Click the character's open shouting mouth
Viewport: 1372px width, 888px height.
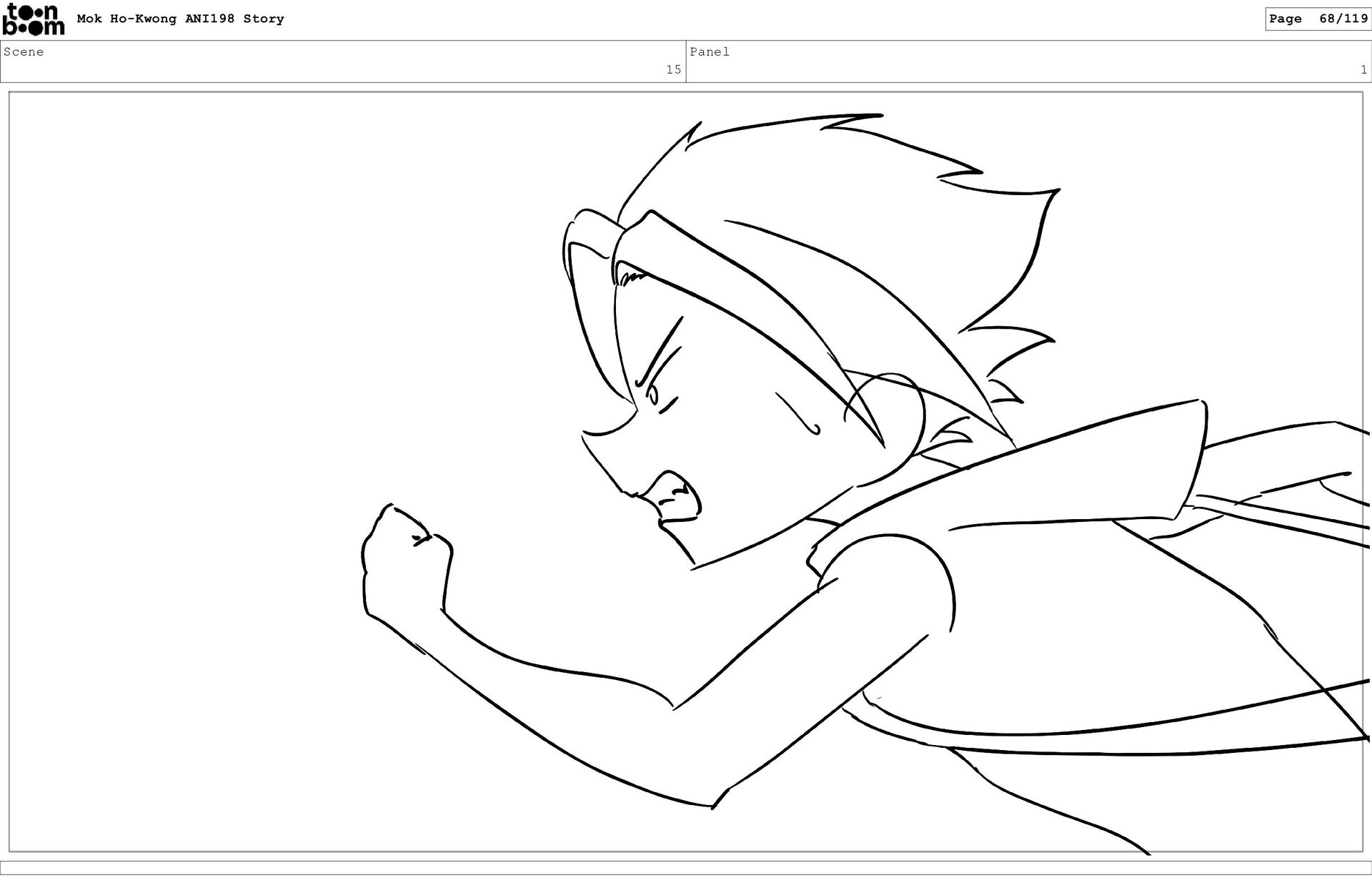(x=675, y=497)
